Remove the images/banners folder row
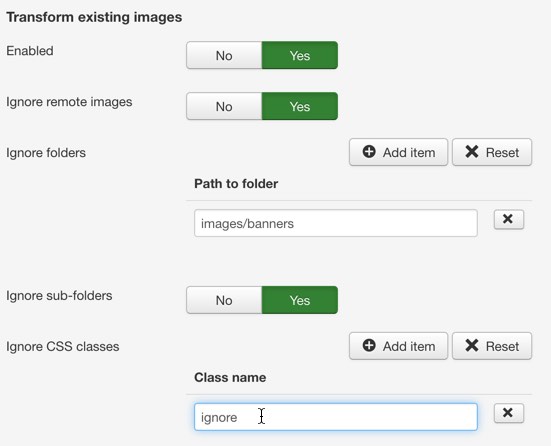 click(508, 219)
